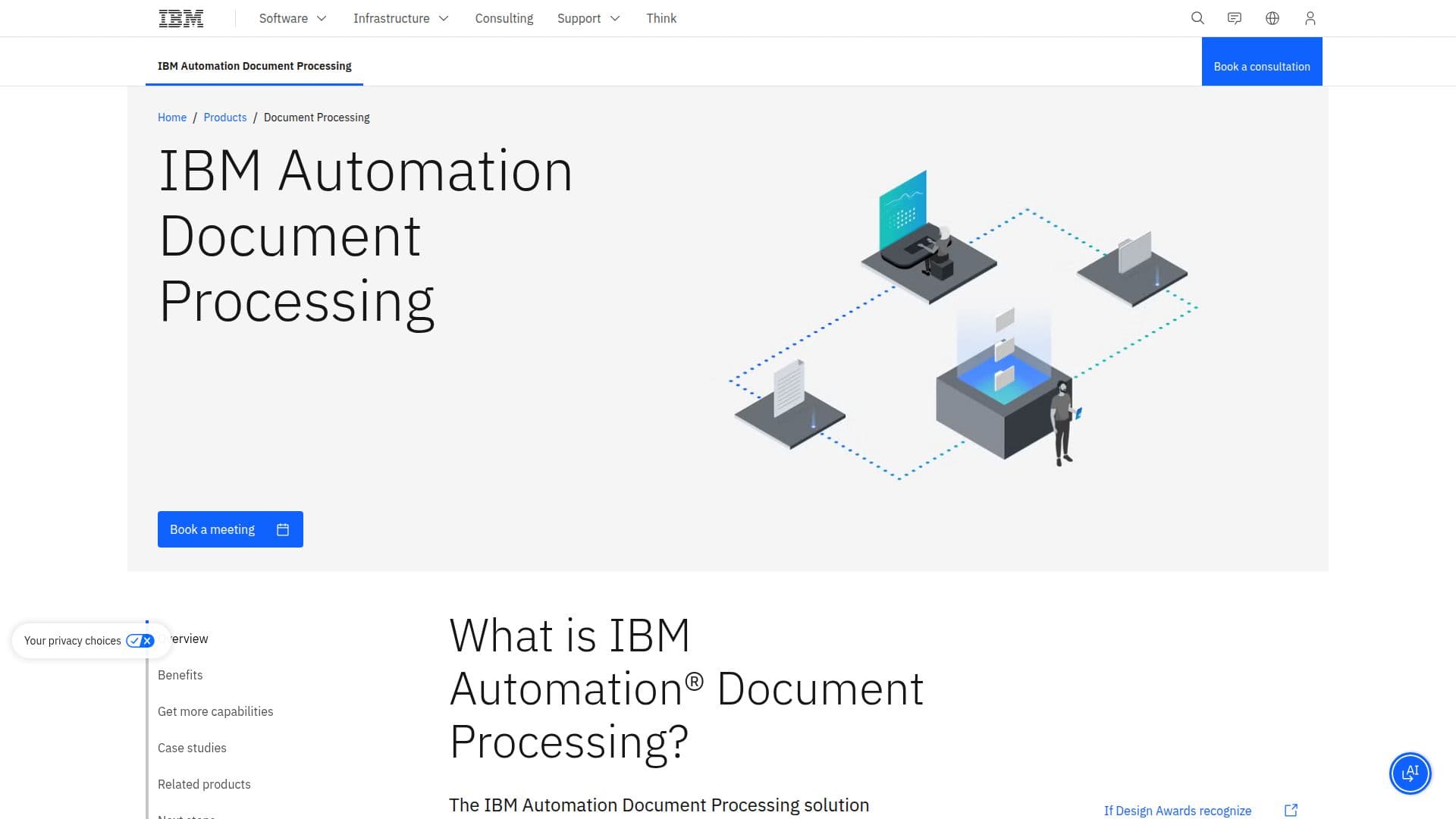Follow the Products breadcrumb link
The width and height of the screenshot is (1456, 819).
[x=225, y=118]
